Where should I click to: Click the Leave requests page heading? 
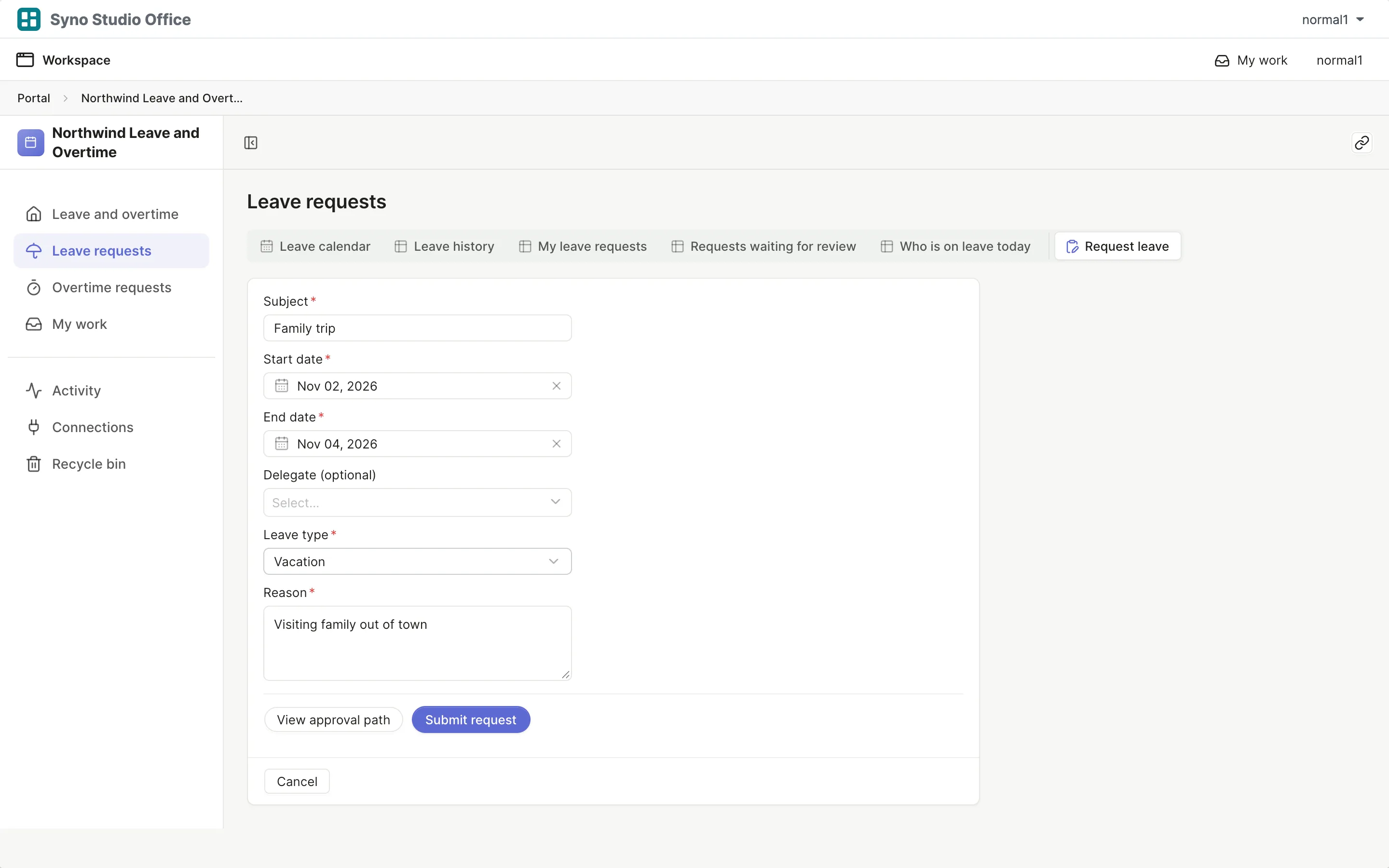pos(316,202)
